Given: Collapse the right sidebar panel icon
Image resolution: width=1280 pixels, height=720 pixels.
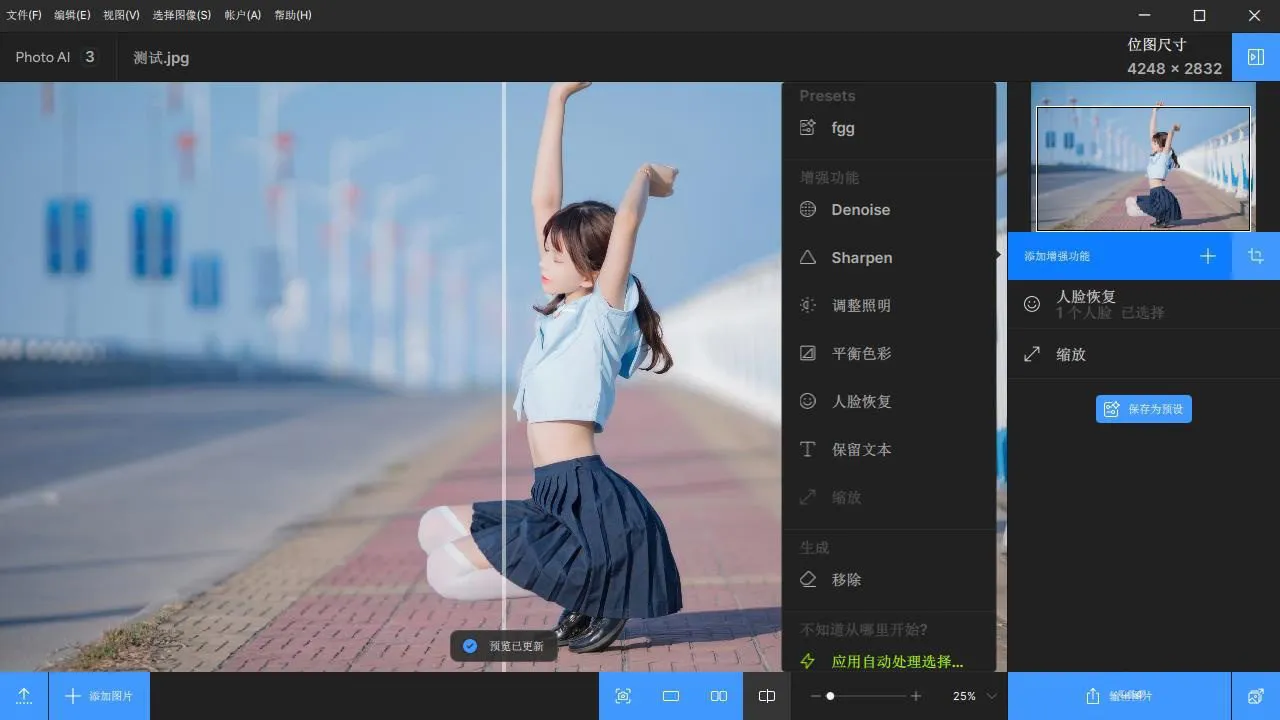Looking at the screenshot, I should click(1256, 57).
